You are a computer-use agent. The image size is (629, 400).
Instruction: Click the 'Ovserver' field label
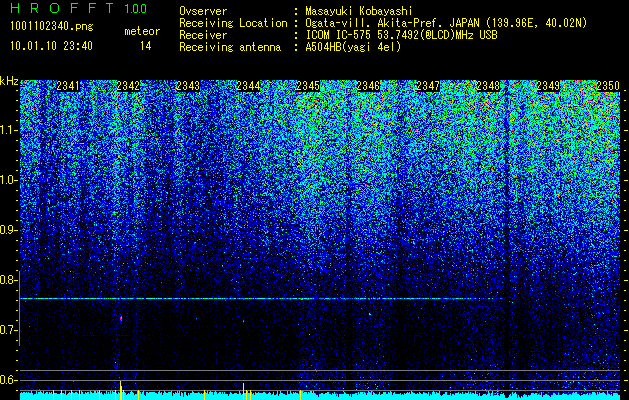click(x=203, y=12)
